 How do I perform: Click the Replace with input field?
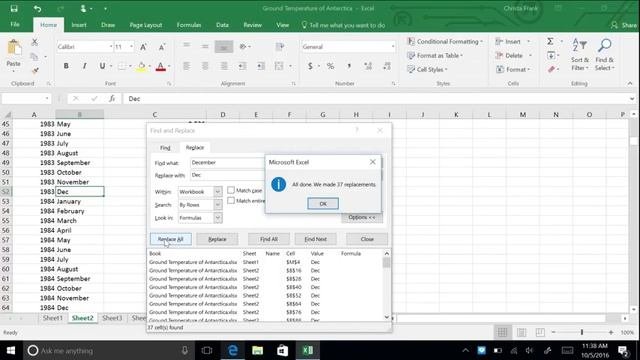[227, 175]
